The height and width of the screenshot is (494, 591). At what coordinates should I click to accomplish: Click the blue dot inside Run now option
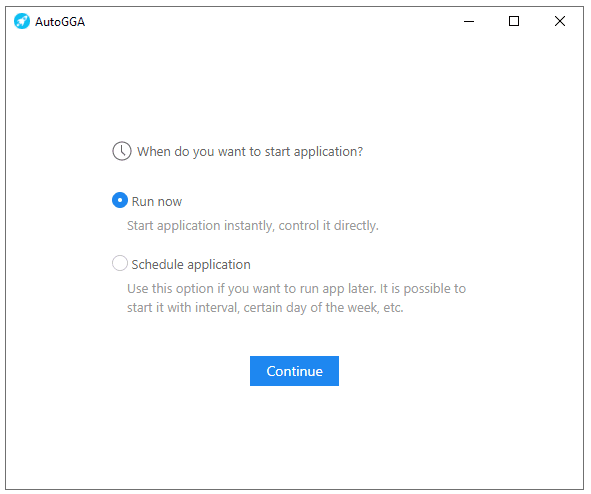pos(120,200)
